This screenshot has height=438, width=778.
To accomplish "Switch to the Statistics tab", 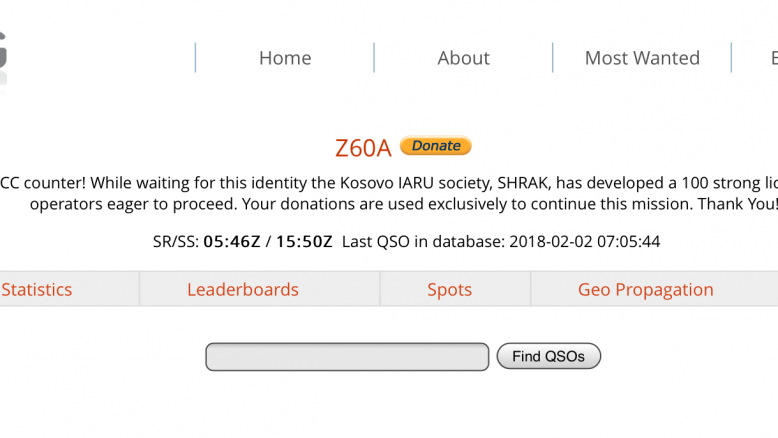I will 36,289.
